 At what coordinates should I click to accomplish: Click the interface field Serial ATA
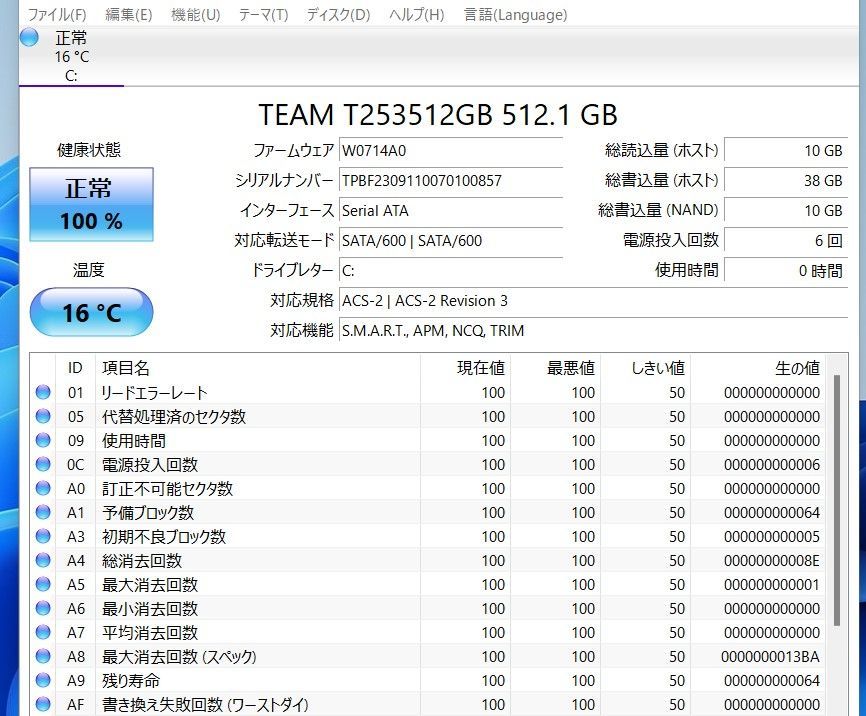pyautogui.click(x=451, y=210)
